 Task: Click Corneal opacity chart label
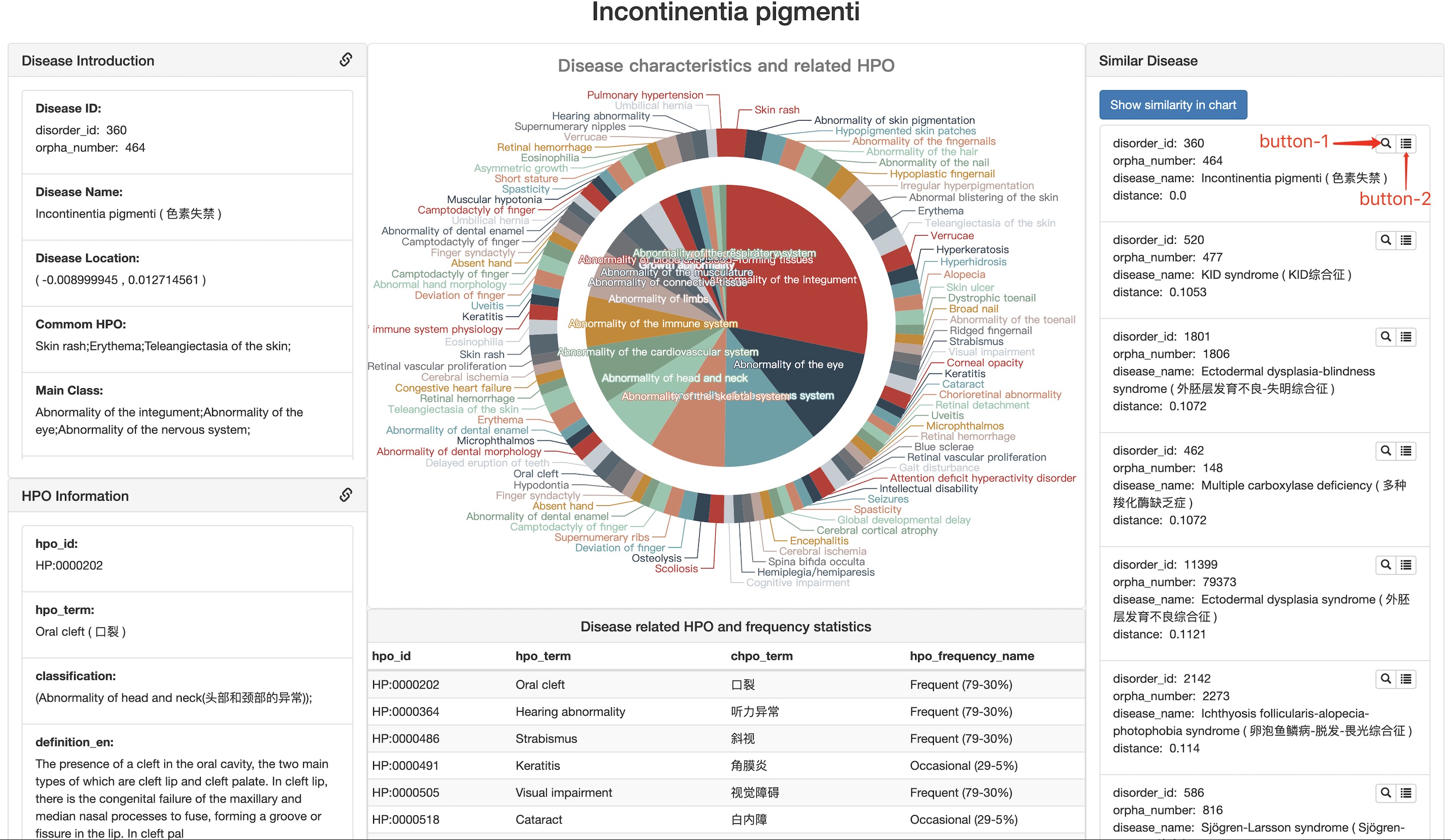pos(984,363)
